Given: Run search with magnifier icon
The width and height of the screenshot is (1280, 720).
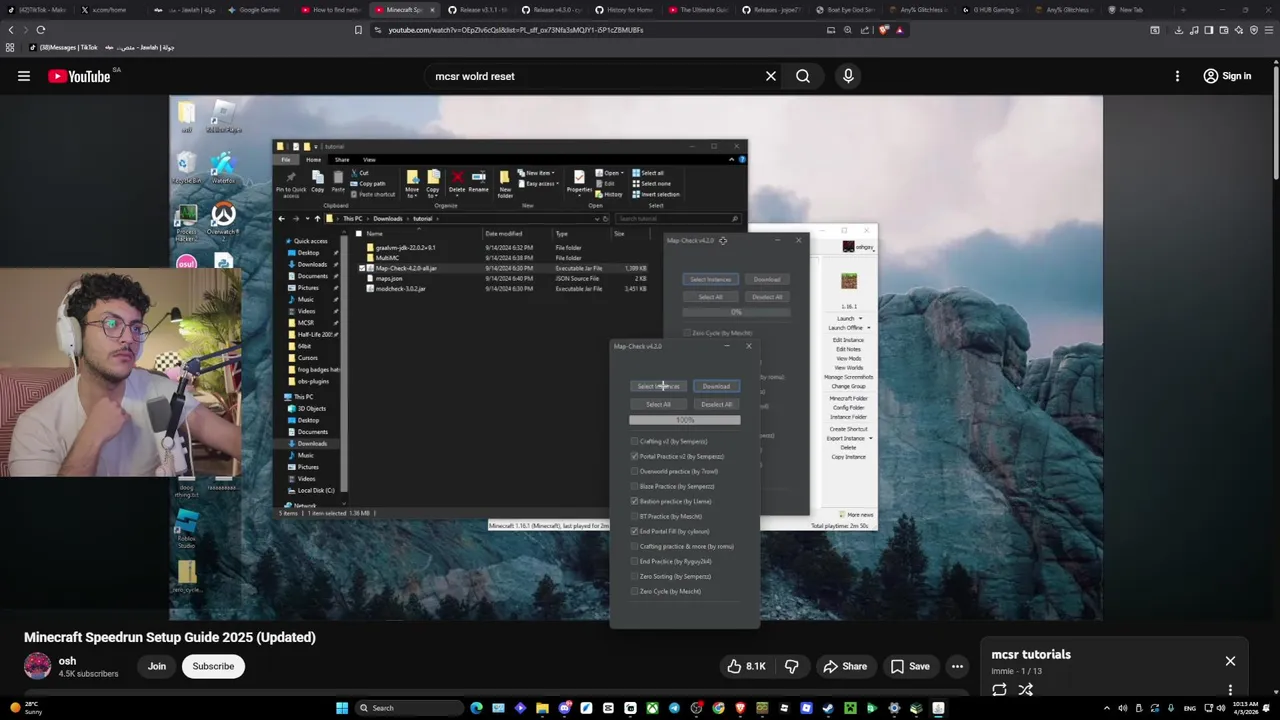Looking at the screenshot, I should [803, 76].
